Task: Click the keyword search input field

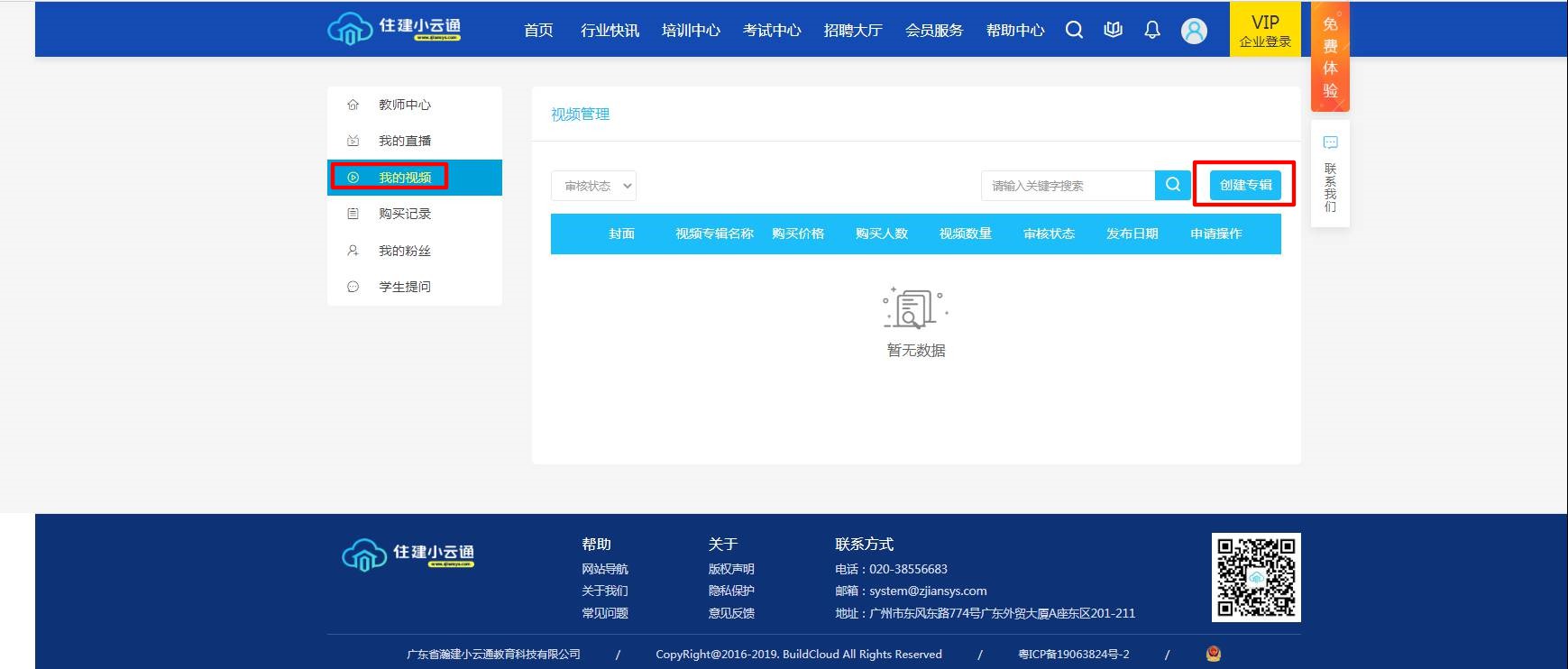Action: click(x=1068, y=186)
